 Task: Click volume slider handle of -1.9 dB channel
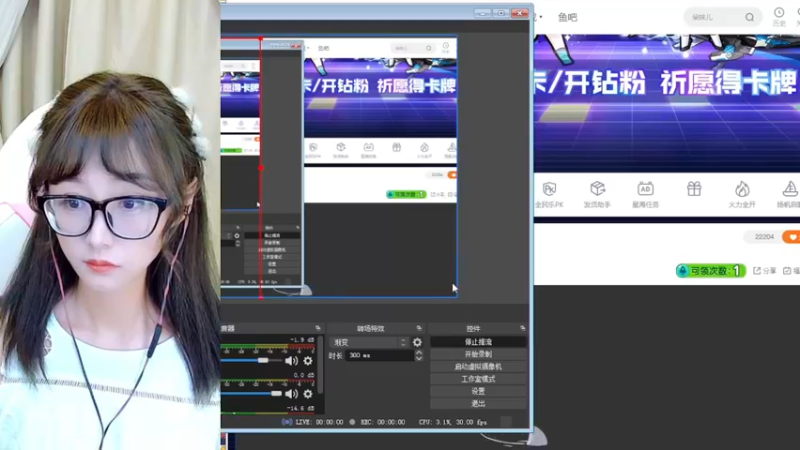263,360
